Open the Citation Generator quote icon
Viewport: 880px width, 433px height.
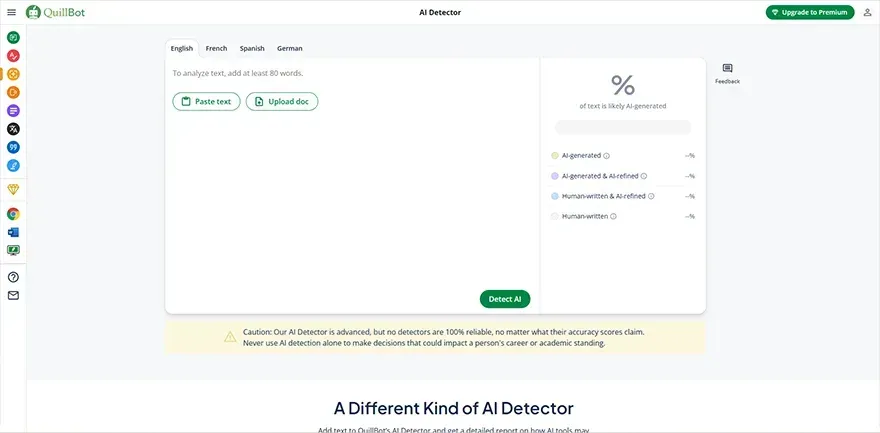point(13,147)
